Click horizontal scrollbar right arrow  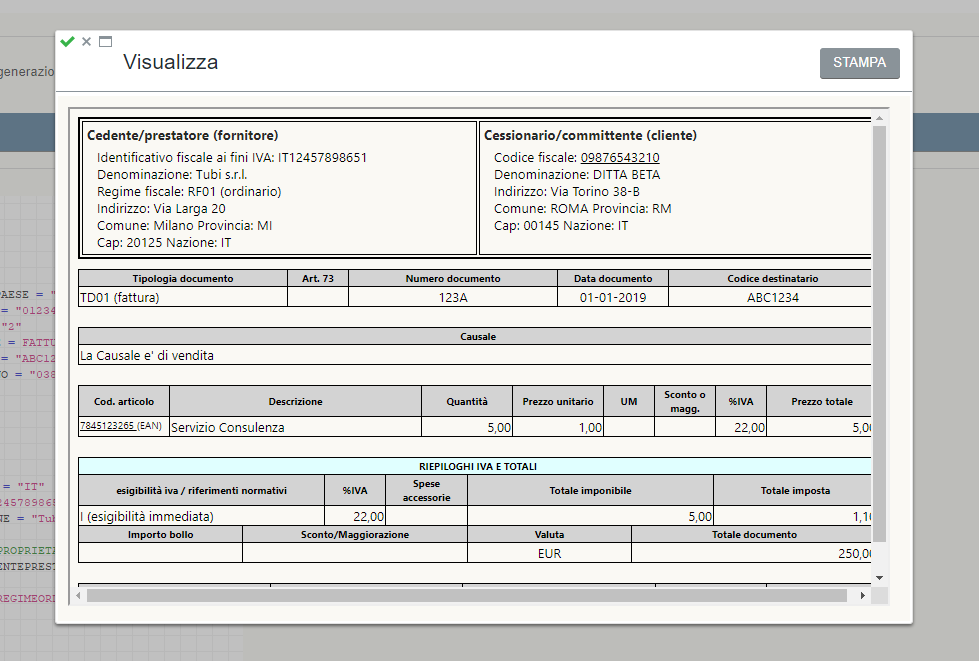[862, 595]
